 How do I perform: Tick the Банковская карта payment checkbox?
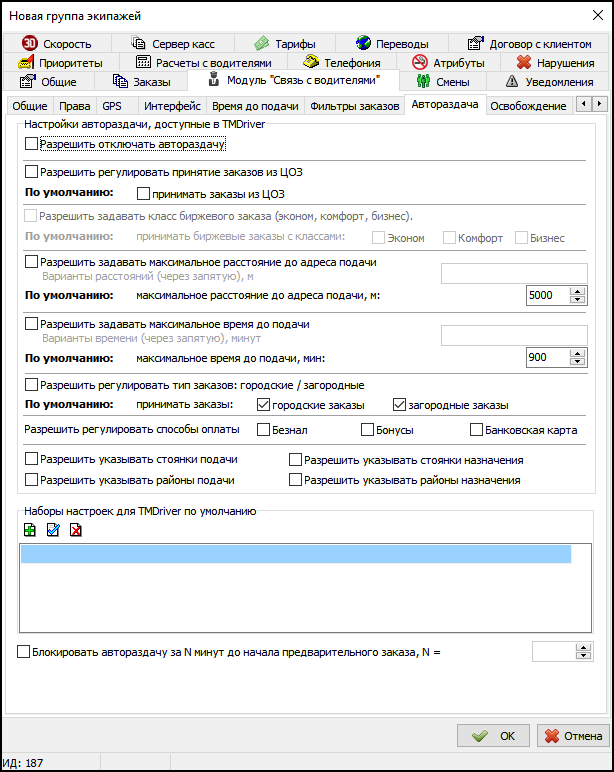click(x=477, y=430)
